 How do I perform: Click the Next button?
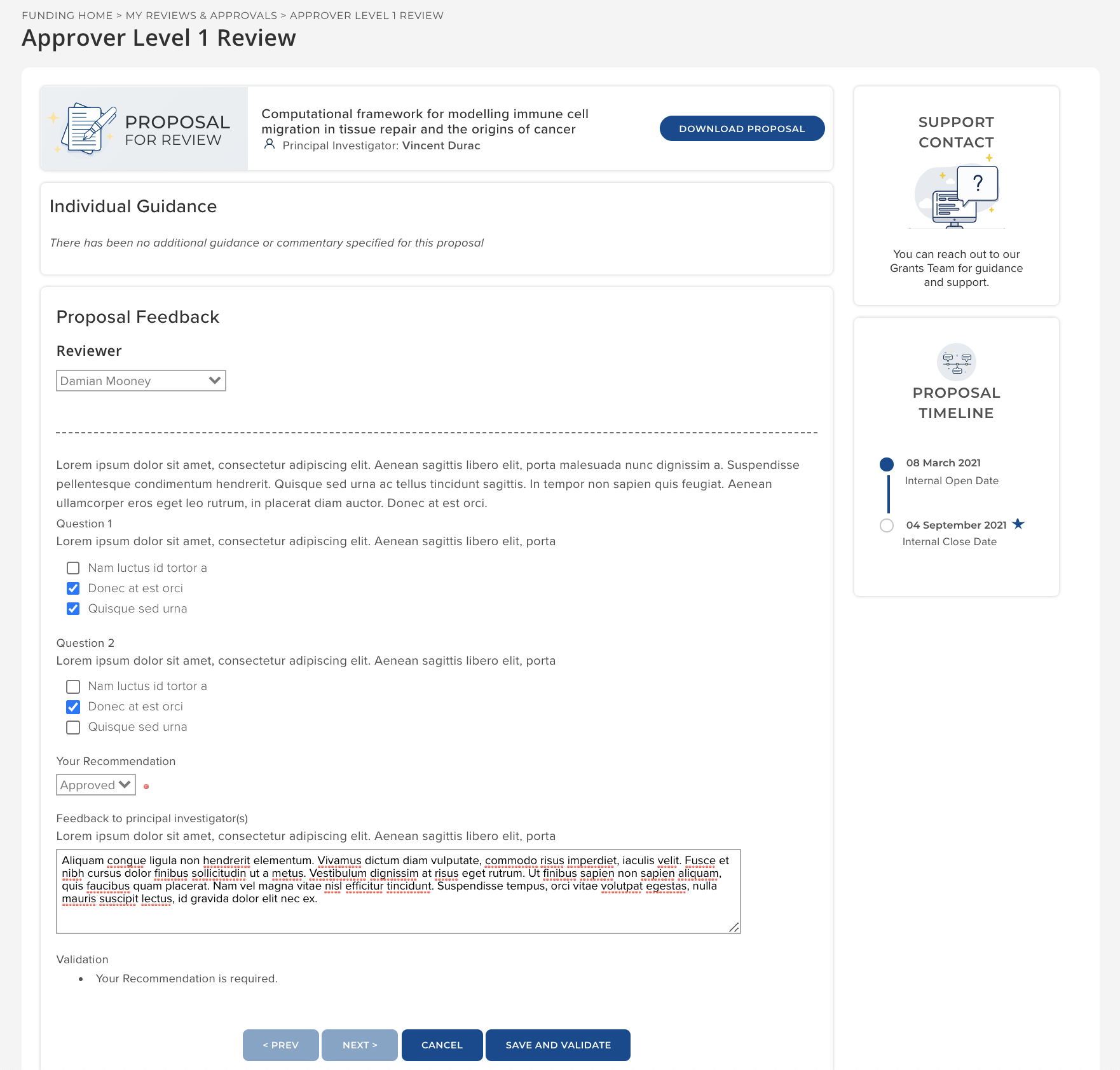(x=360, y=1045)
